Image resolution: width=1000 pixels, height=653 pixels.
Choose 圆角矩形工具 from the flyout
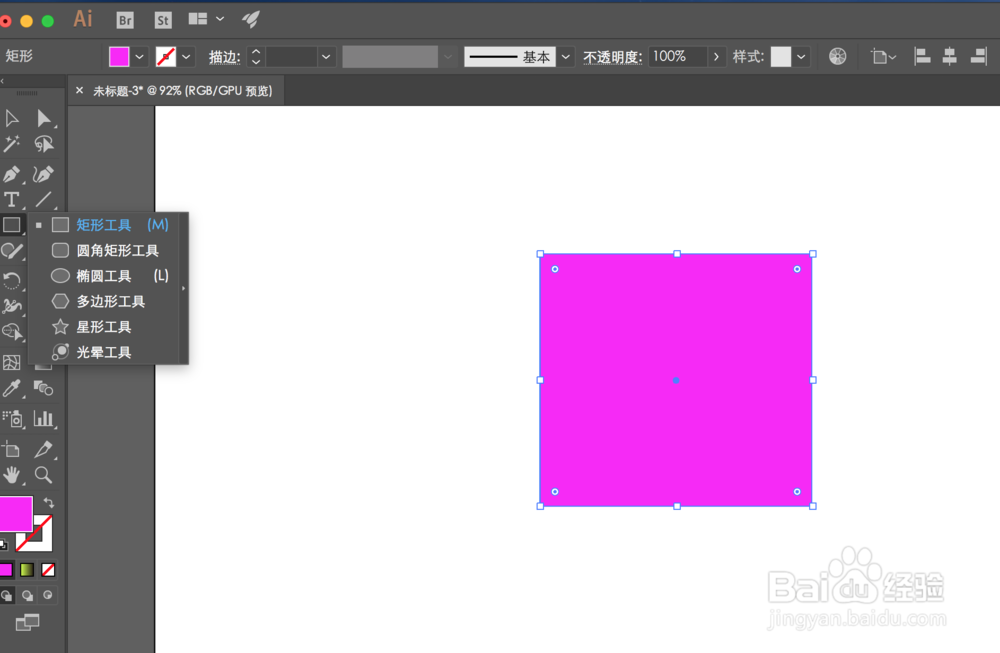point(106,251)
